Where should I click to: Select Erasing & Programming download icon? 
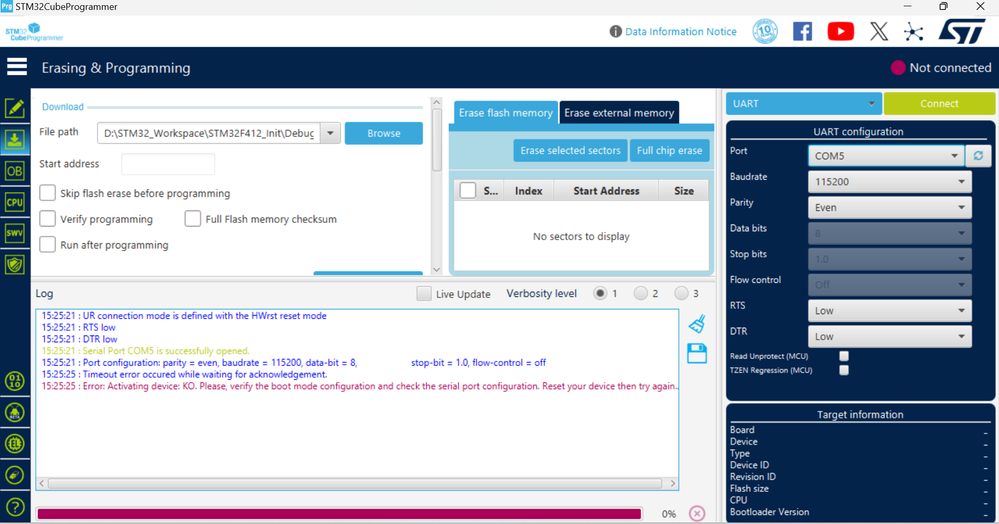15,139
